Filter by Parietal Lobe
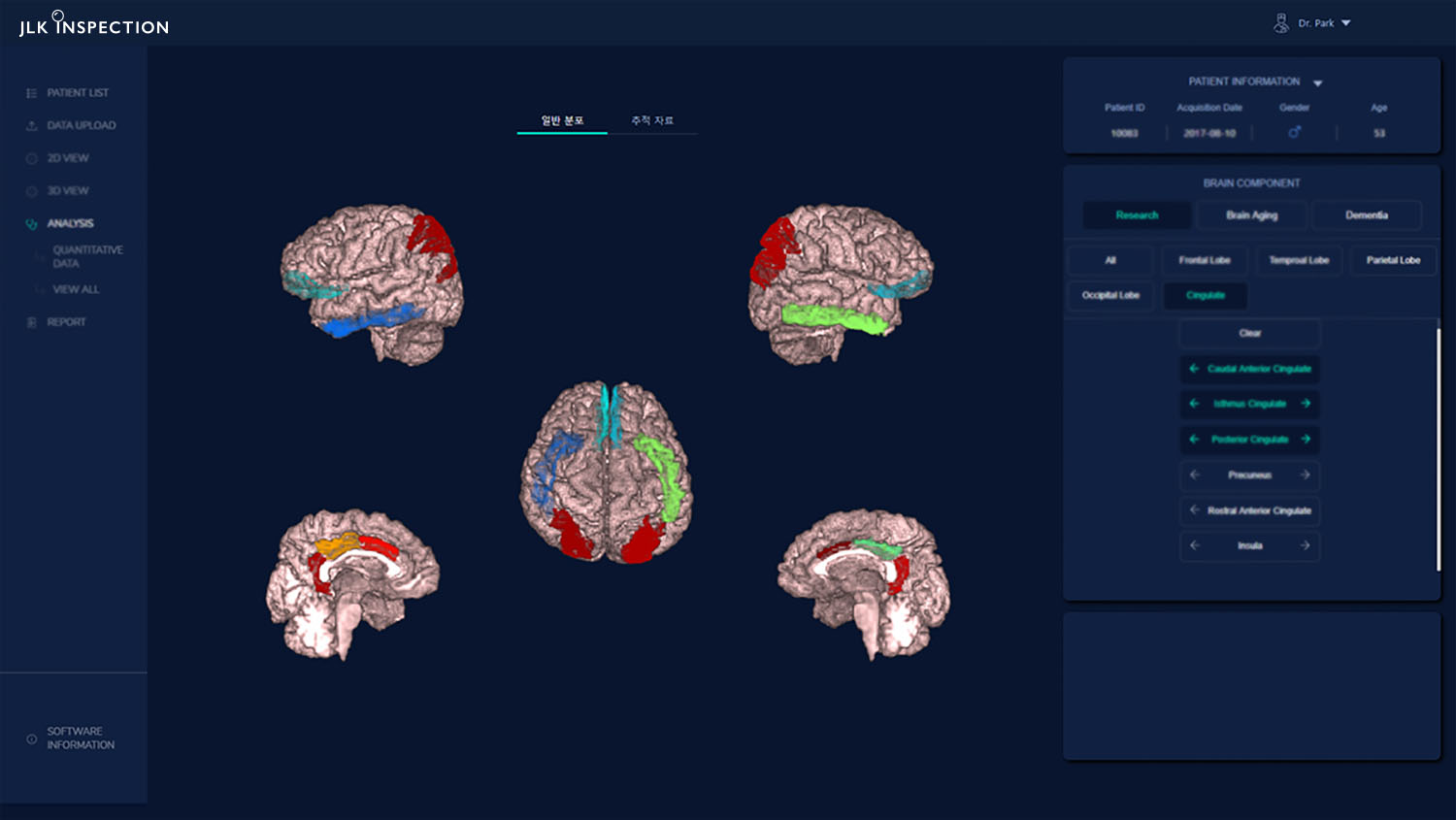This screenshot has height=820, width=1456. [x=1393, y=260]
